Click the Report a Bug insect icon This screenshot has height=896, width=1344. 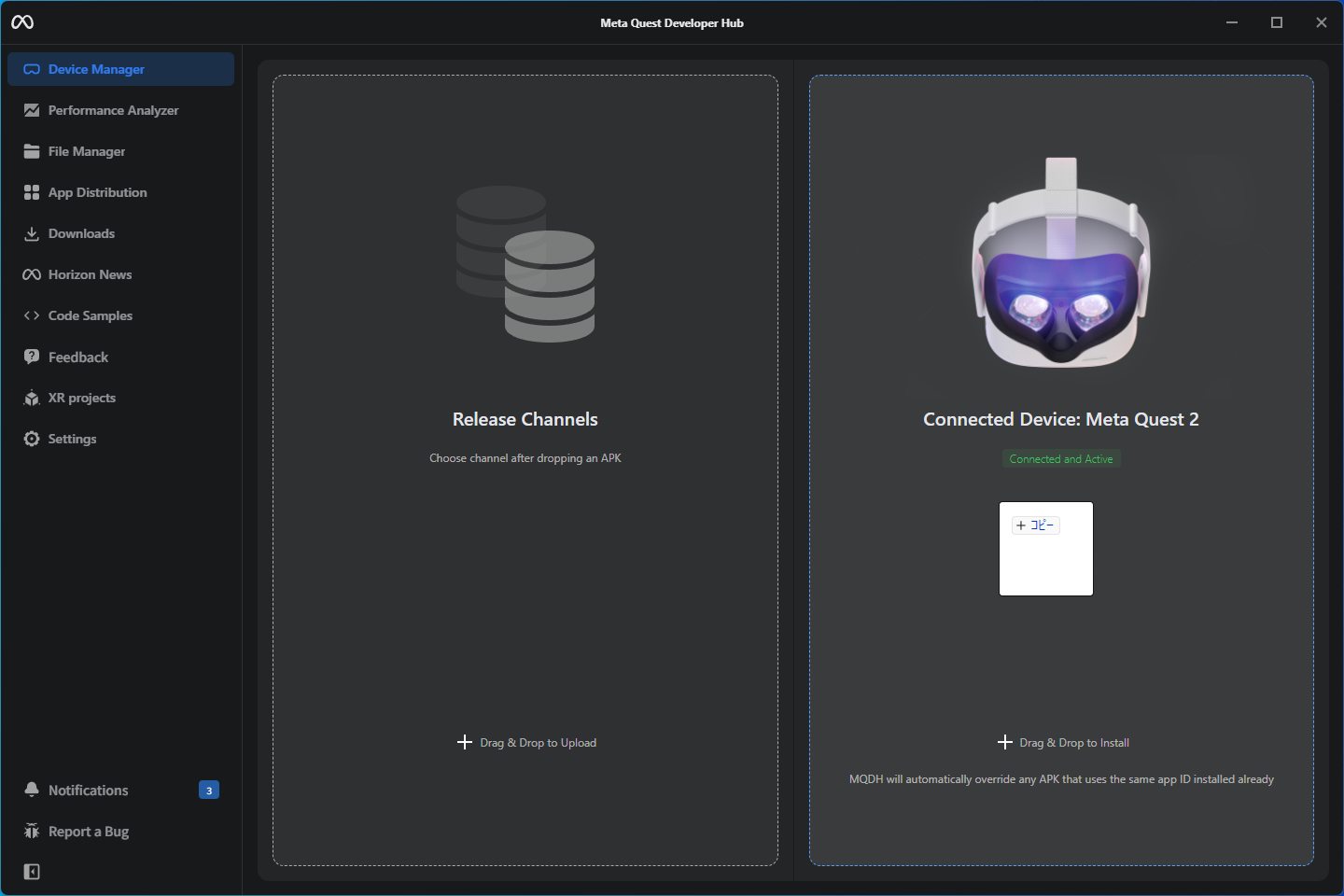[x=32, y=831]
